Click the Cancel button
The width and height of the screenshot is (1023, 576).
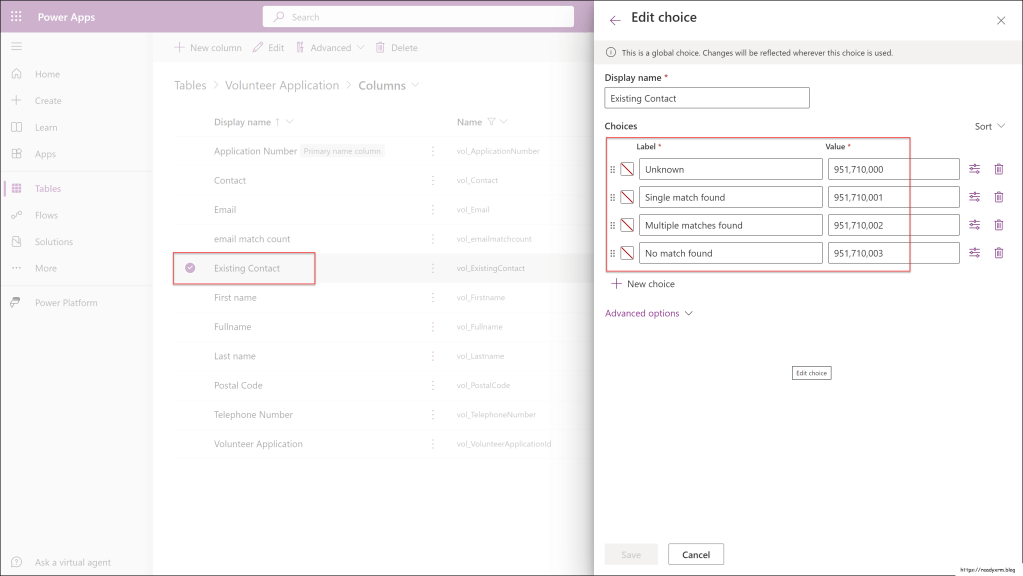point(695,554)
